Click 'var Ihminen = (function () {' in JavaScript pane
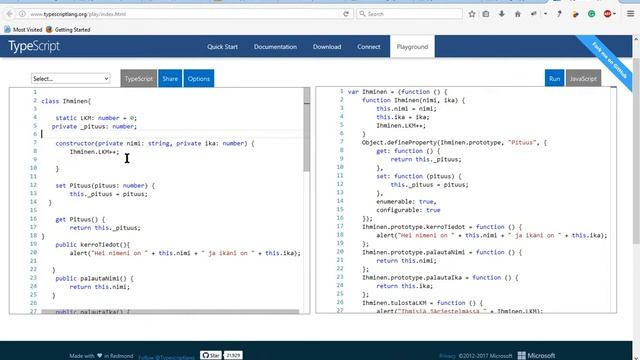 click(x=398, y=92)
